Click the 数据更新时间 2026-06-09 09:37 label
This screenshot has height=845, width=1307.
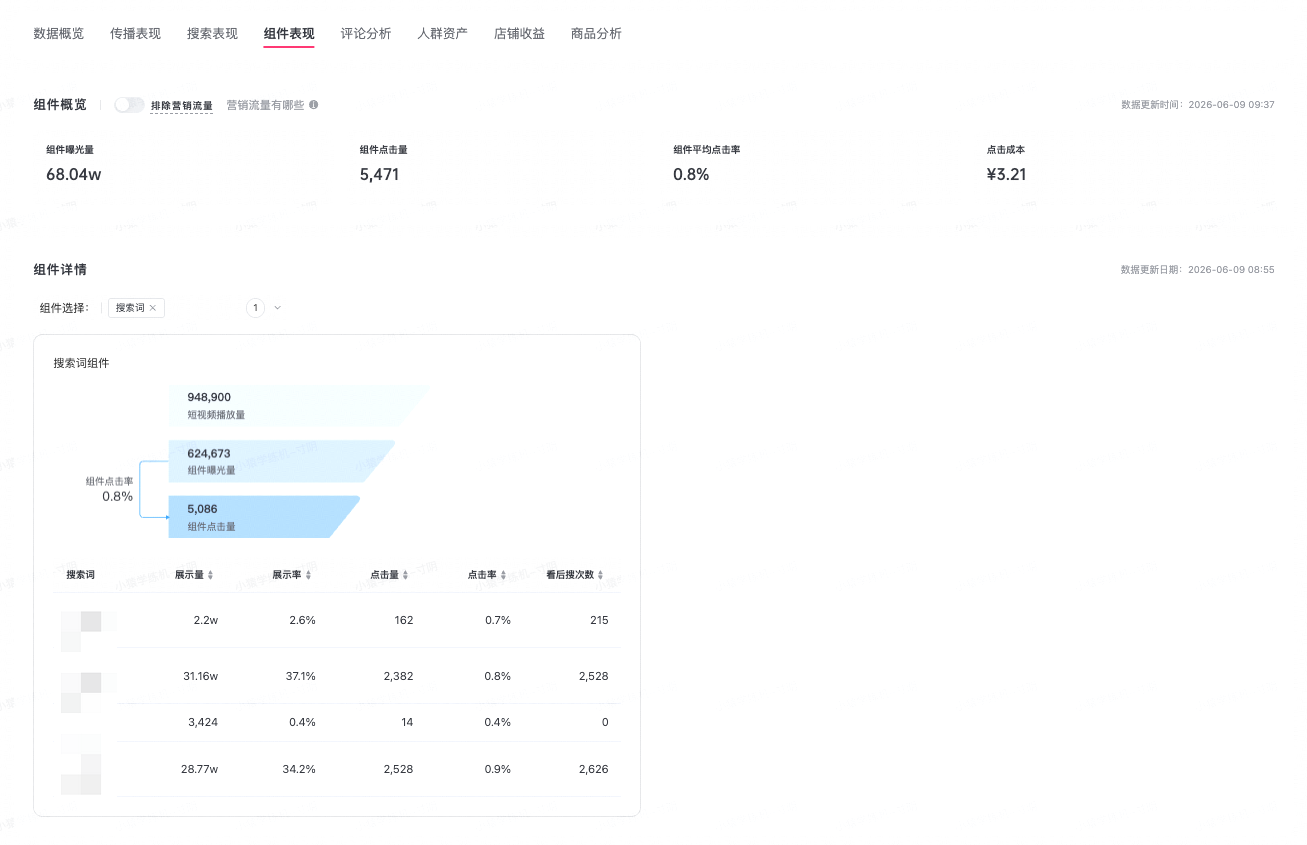click(x=1198, y=105)
